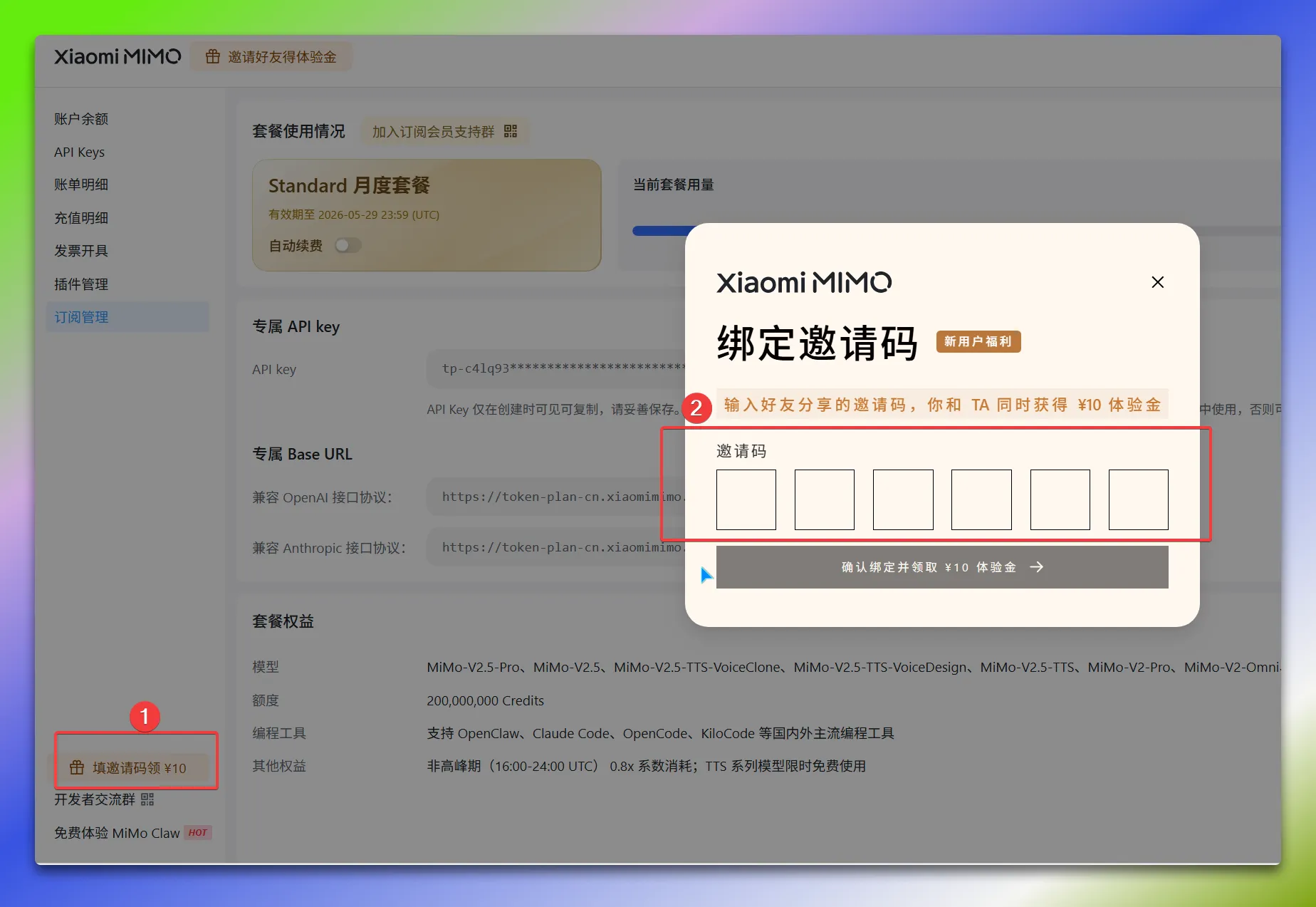This screenshot has width=1316, height=907.
Task: Open 发票开具 in the sidebar
Action: tap(81, 251)
